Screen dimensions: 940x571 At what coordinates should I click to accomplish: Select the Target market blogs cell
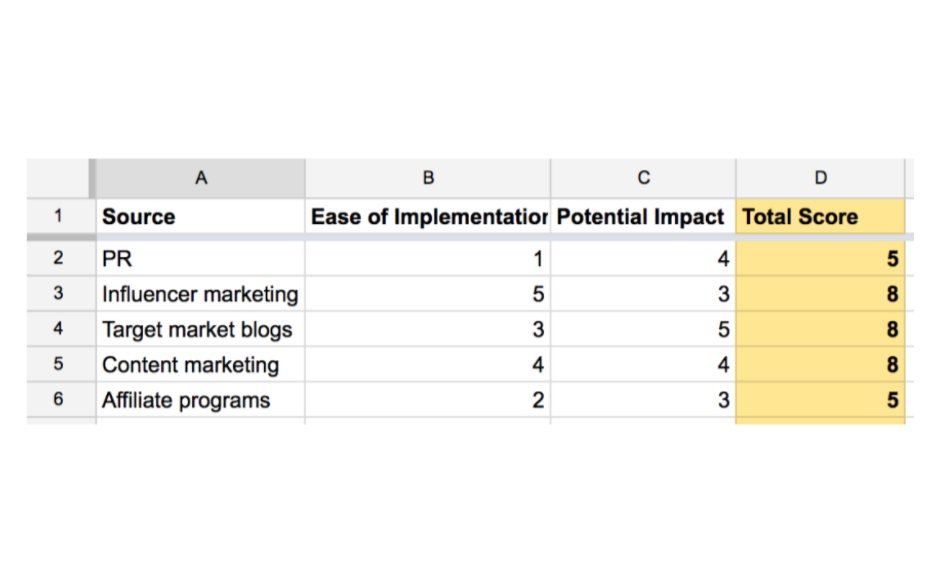(x=200, y=329)
